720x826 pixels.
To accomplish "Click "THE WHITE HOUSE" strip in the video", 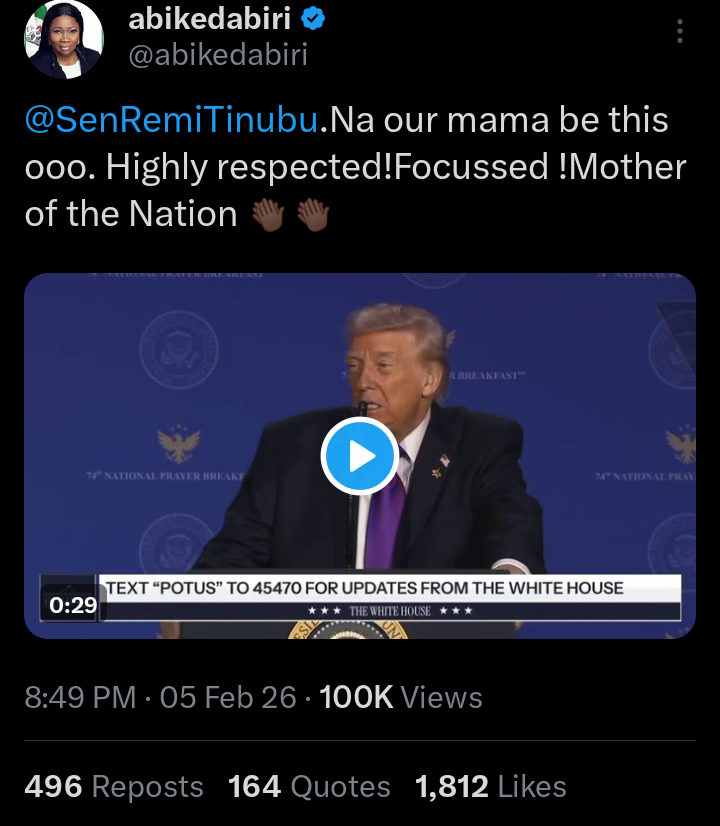I will pos(389,610).
